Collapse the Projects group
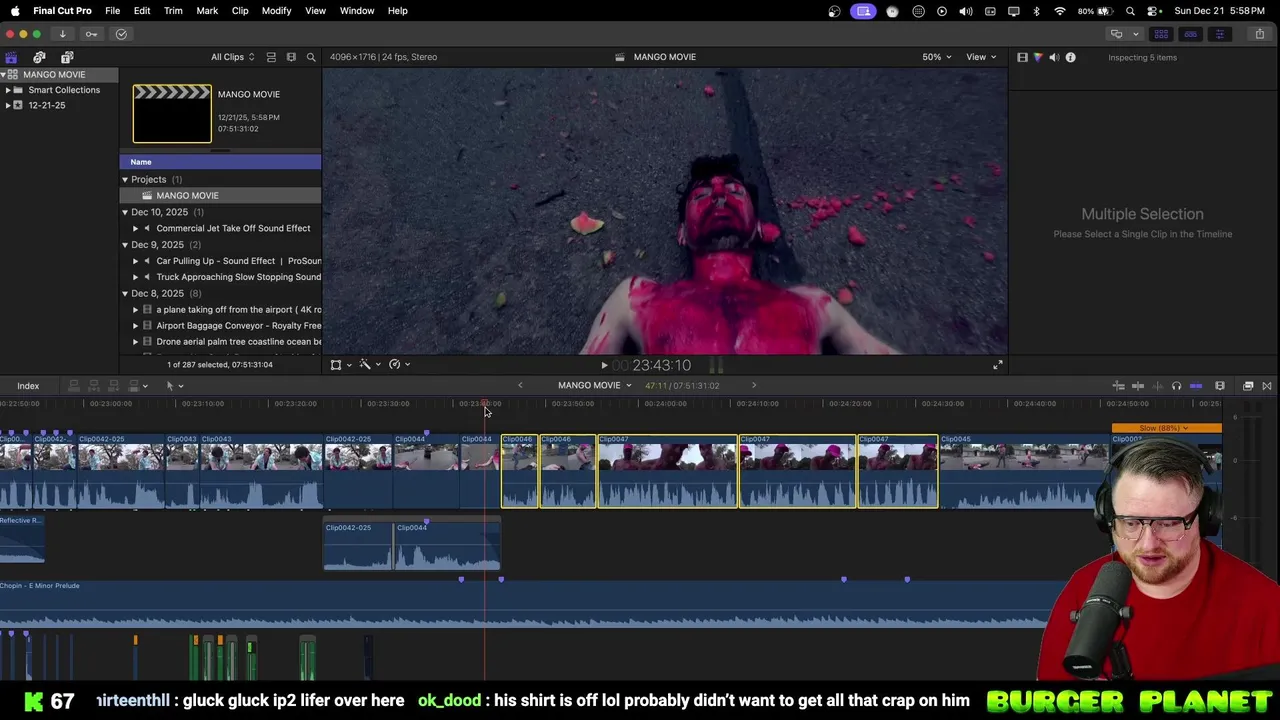1280x720 pixels. (x=125, y=179)
